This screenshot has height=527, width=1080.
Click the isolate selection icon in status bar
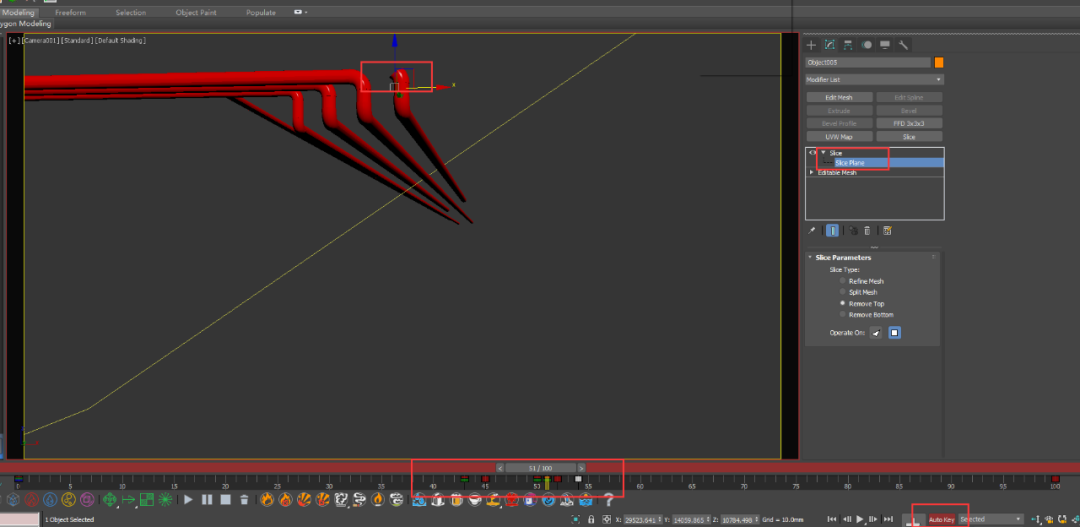tap(576, 519)
